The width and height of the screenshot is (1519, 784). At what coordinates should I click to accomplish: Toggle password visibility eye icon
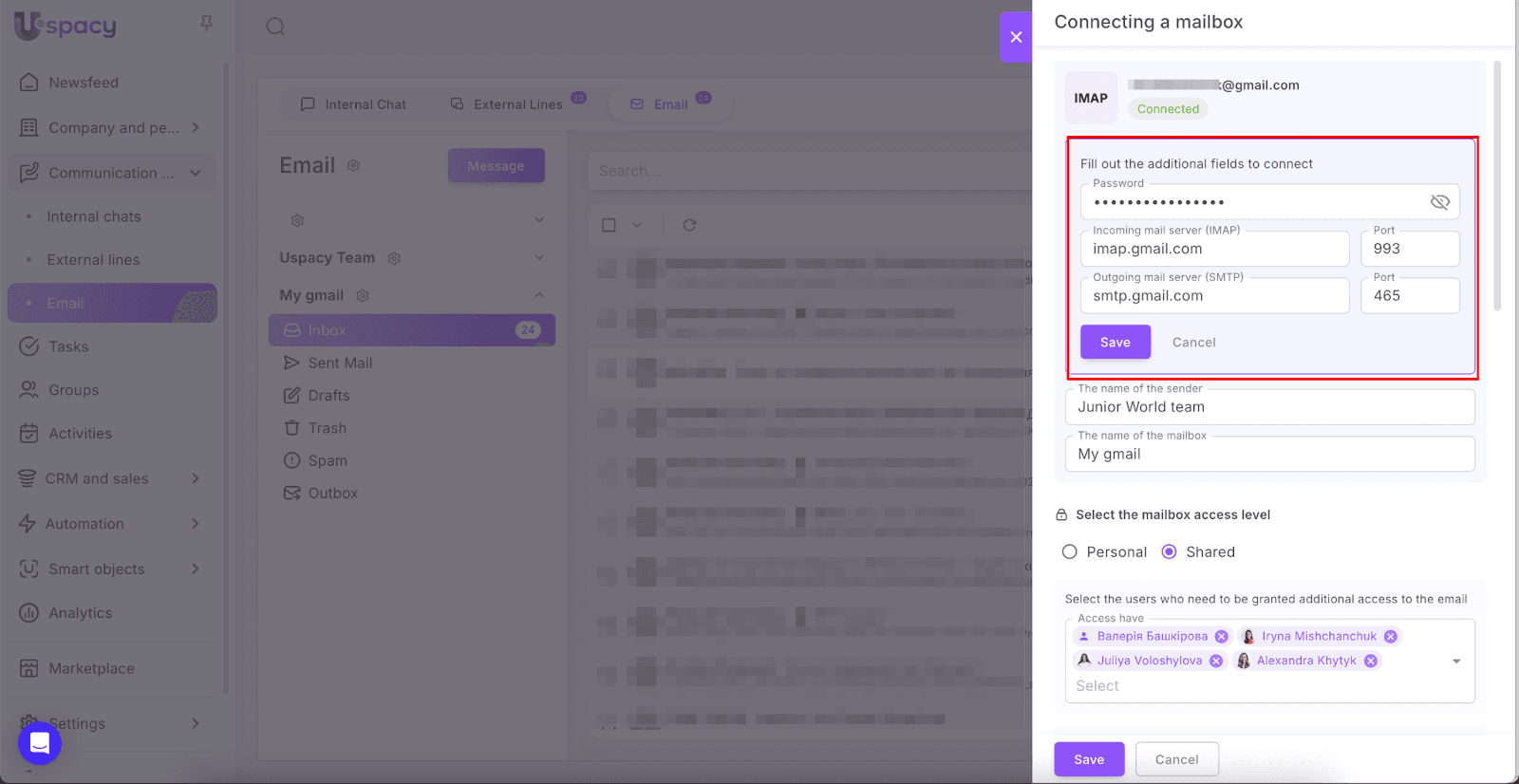(1439, 202)
